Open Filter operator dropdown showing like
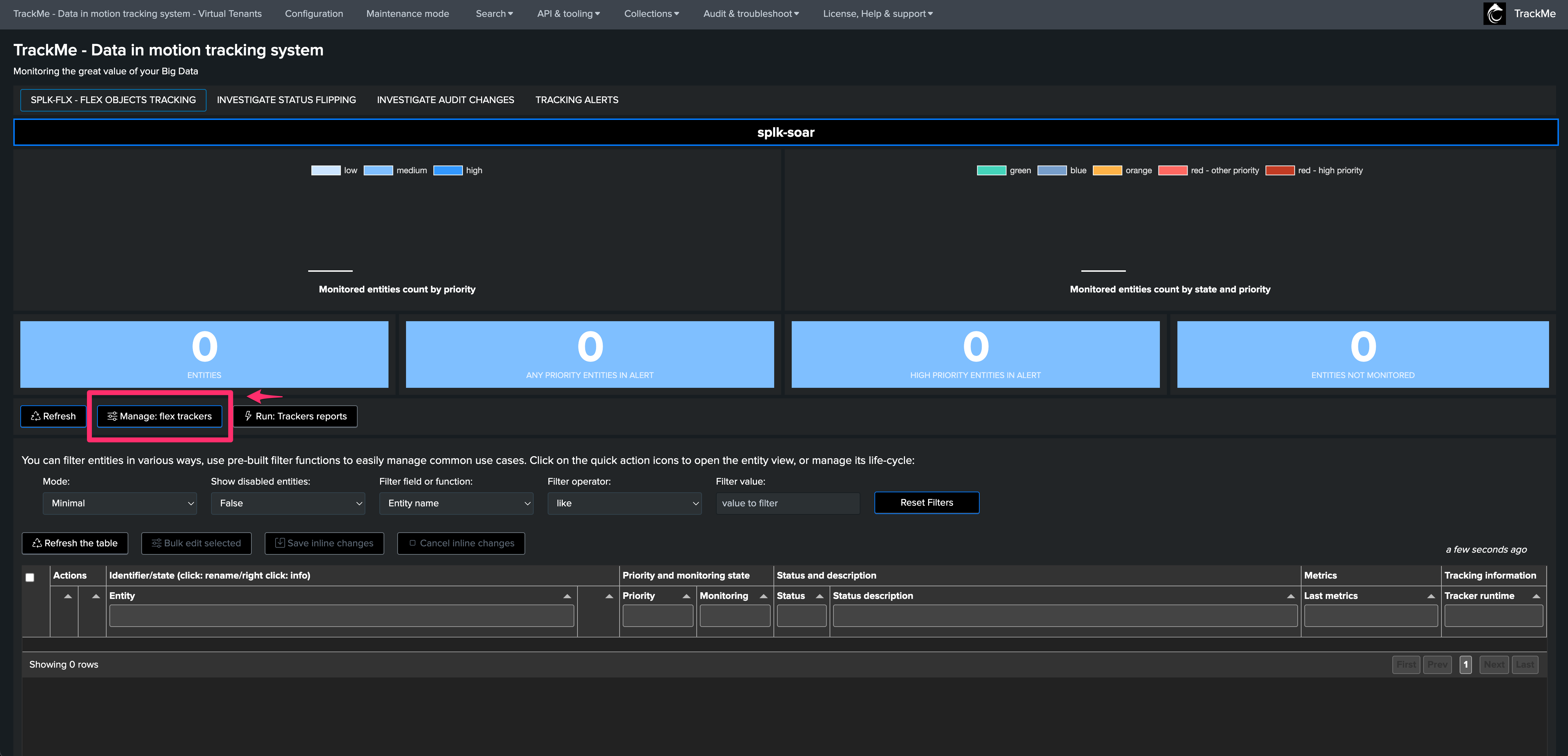 tap(624, 504)
